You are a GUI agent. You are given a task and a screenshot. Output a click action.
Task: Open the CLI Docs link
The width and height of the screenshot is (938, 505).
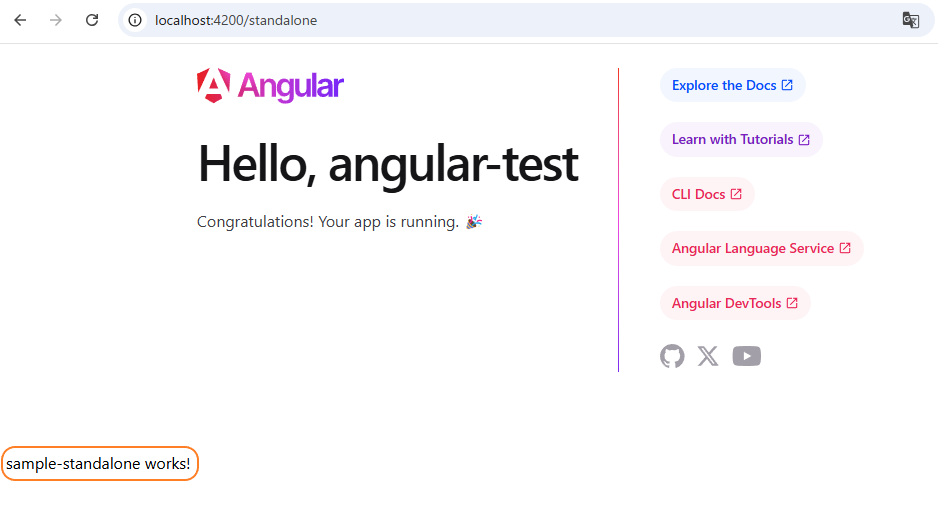707,194
